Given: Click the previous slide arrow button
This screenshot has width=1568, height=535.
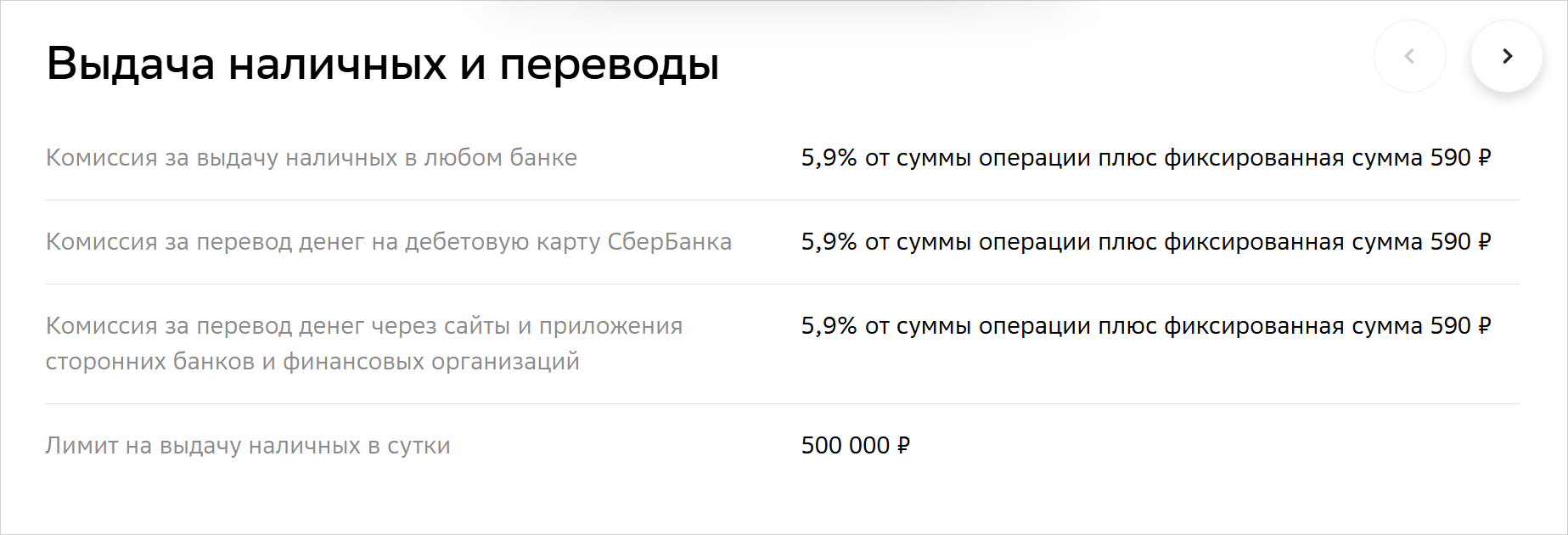Looking at the screenshot, I should point(1409,56).
